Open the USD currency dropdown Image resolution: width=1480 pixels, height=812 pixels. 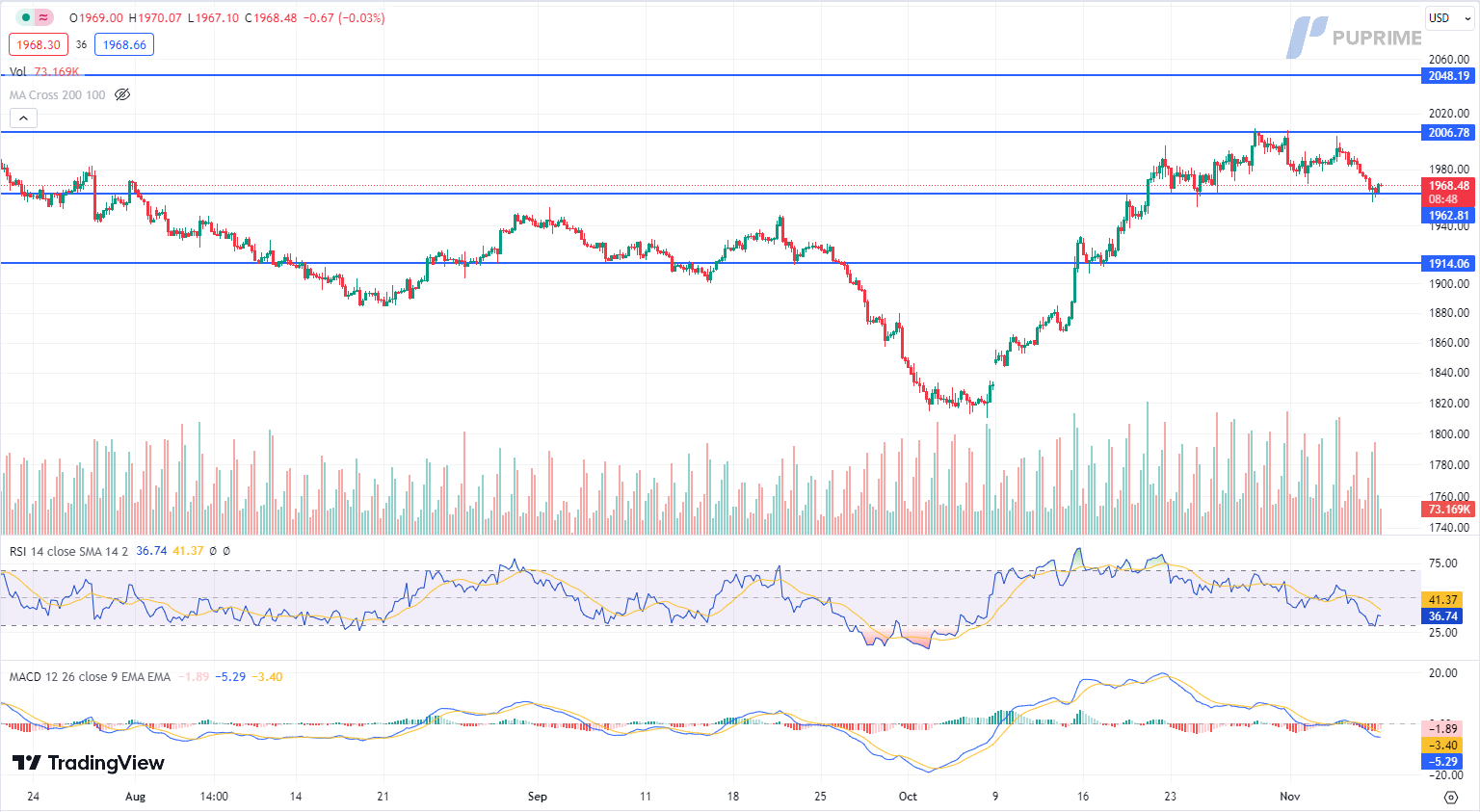click(1448, 17)
